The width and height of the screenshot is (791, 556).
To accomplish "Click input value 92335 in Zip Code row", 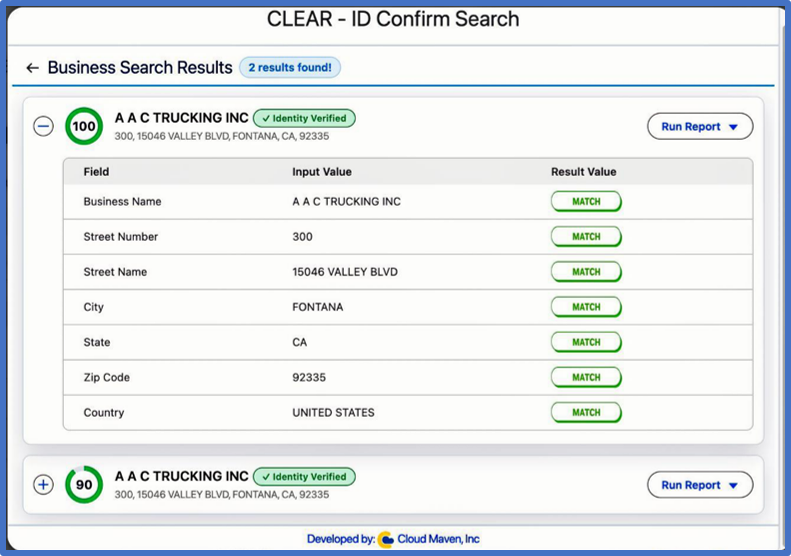I will click(309, 377).
